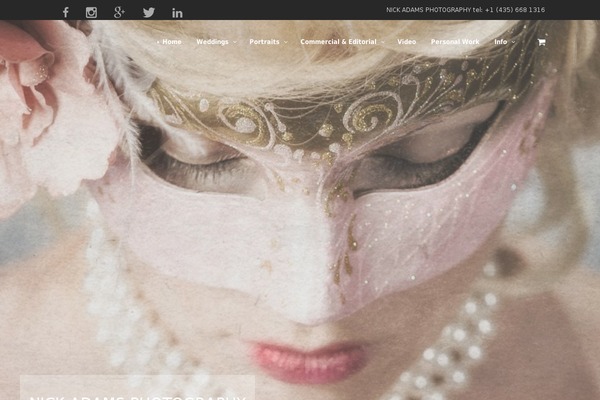Expand the Commercial & Editorial dropdown arrow
Screen dimensions: 600x400
(383, 42)
